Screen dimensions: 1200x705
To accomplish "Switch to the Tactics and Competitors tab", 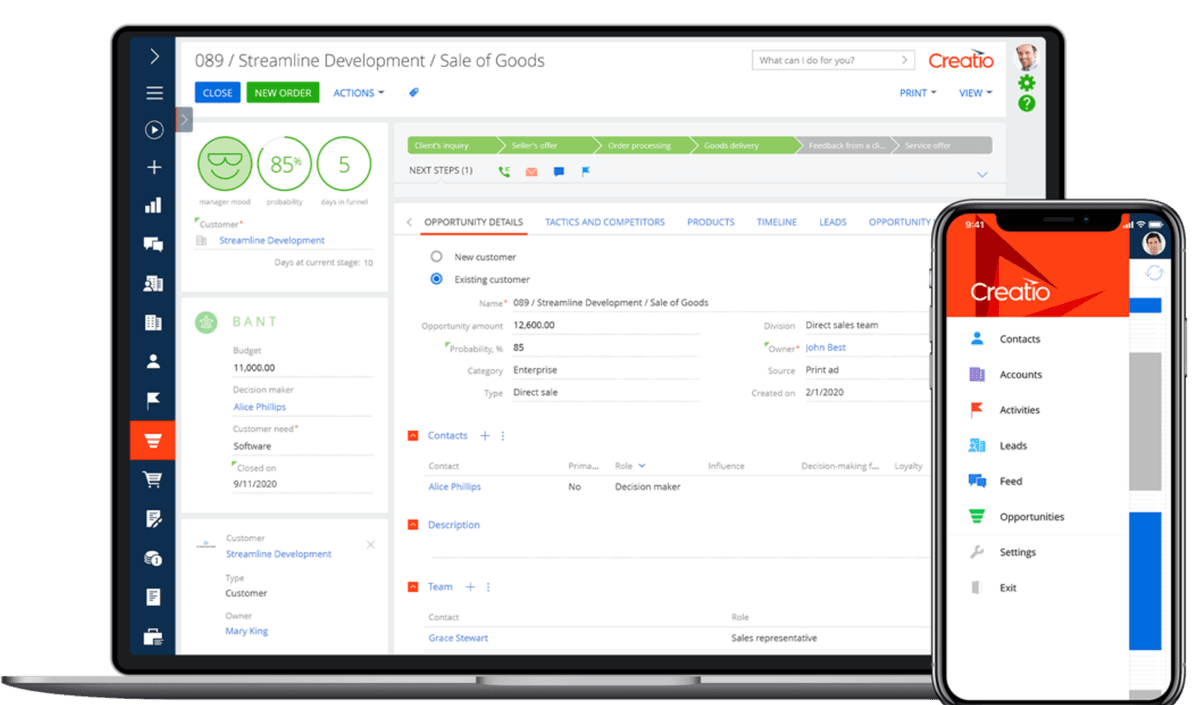I will (x=605, y=222).
